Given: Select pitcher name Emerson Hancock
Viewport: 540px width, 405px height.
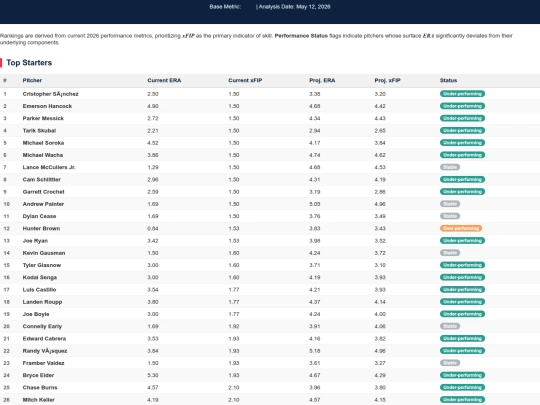Looking at the screenshot, I should click(47, 106).
